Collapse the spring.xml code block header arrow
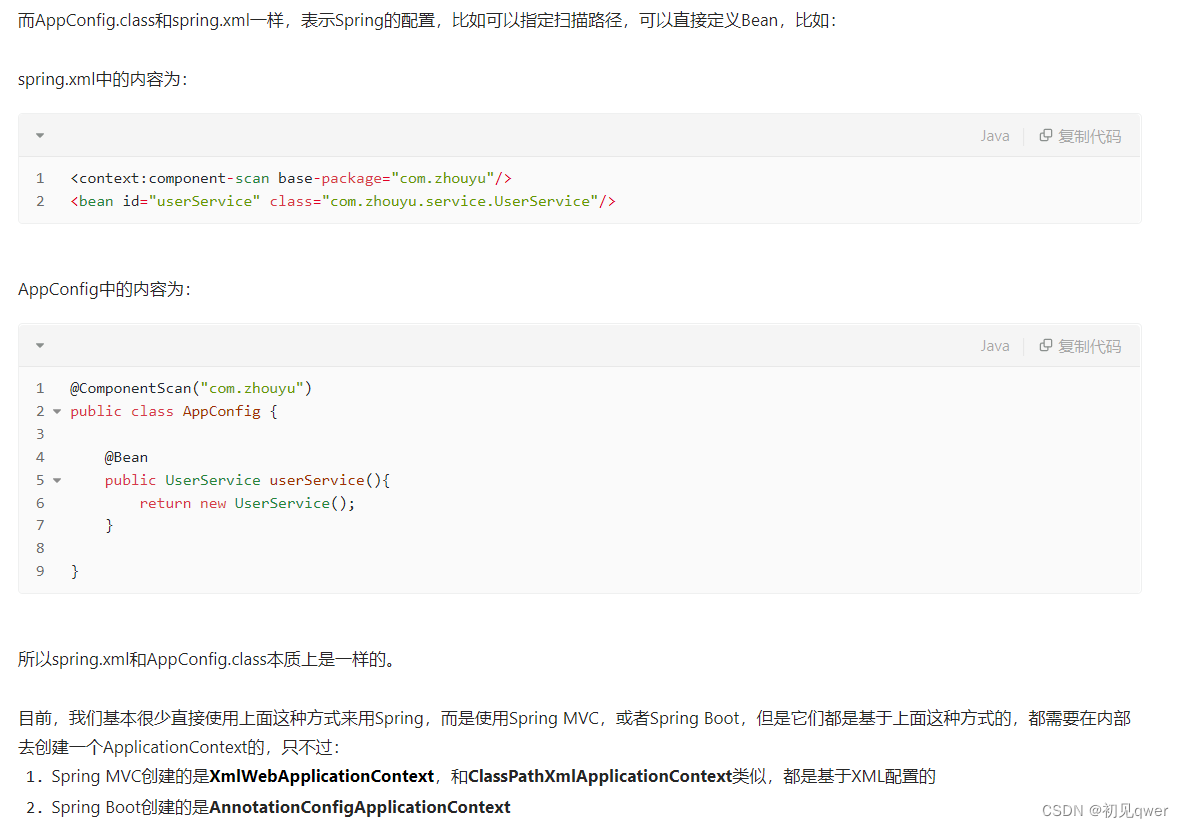The height and width of the screenshot is (828, 1184). [x=40, y=136]
